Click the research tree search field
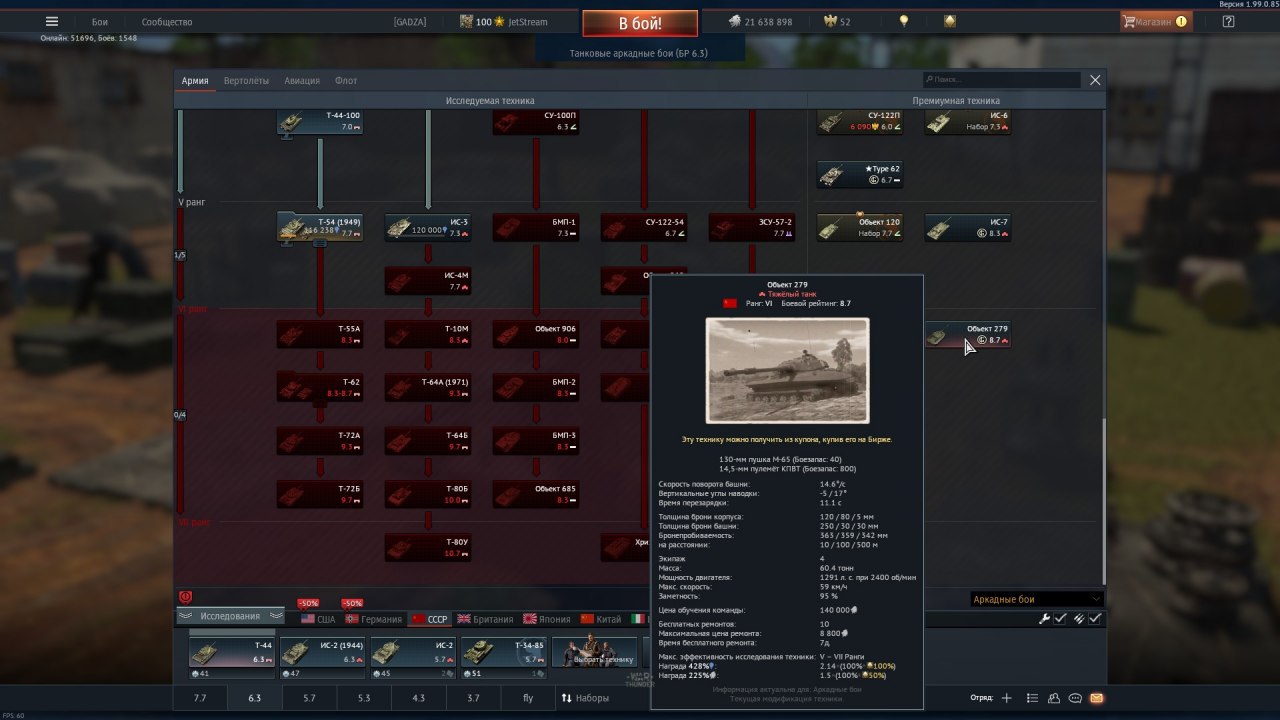 click(1002, 80)
